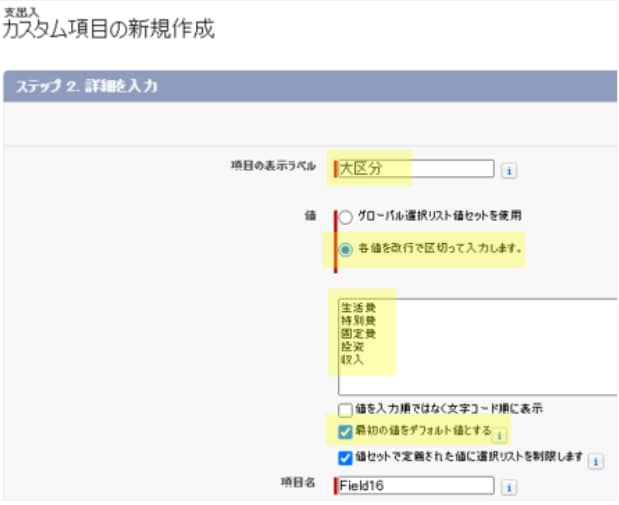The width and height of the screenshot is (619, 505).
Task: Click the 固定費 line in values box
Action: click(358, 334)
